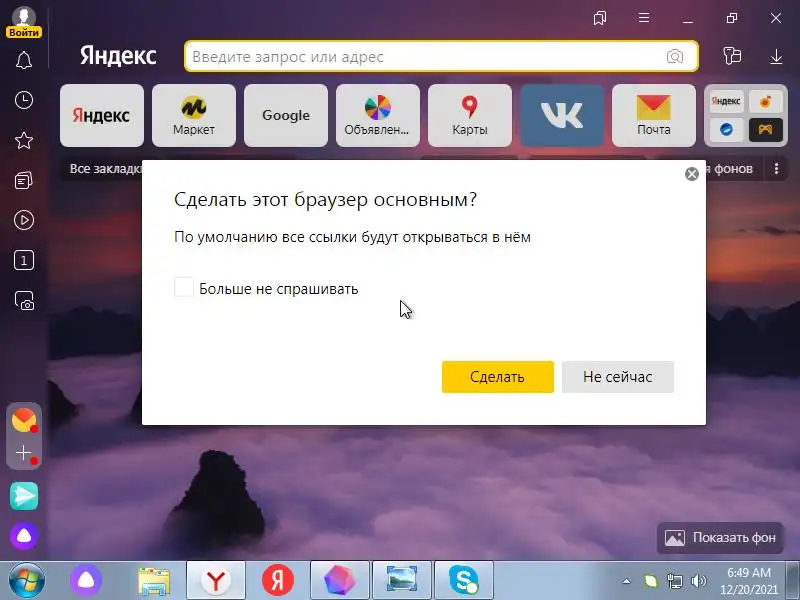Click the purple gem taskbar icon
The width and height of the screenshot is (800, 600).
tap(340, 580)
